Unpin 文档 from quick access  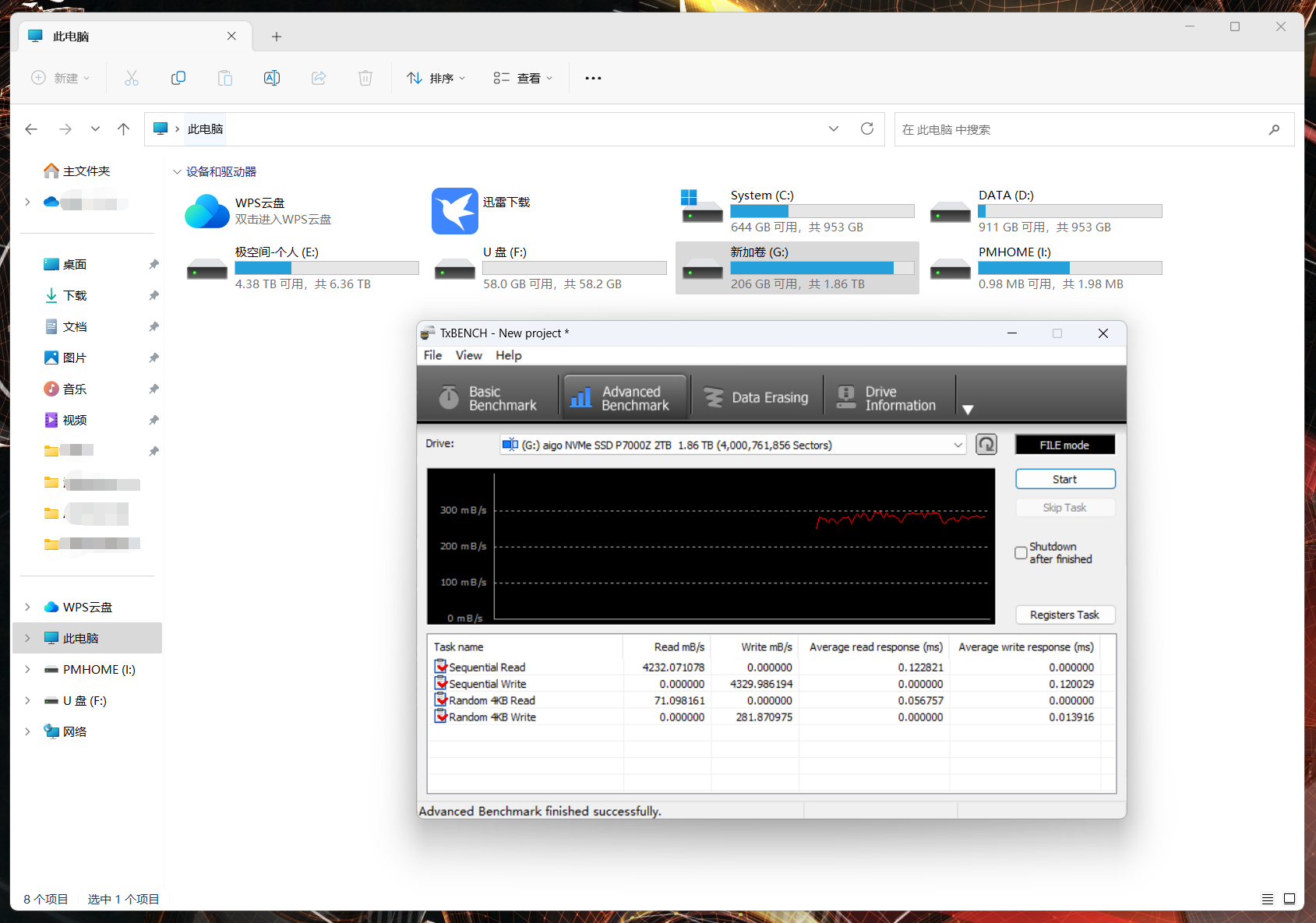[153, 327]
